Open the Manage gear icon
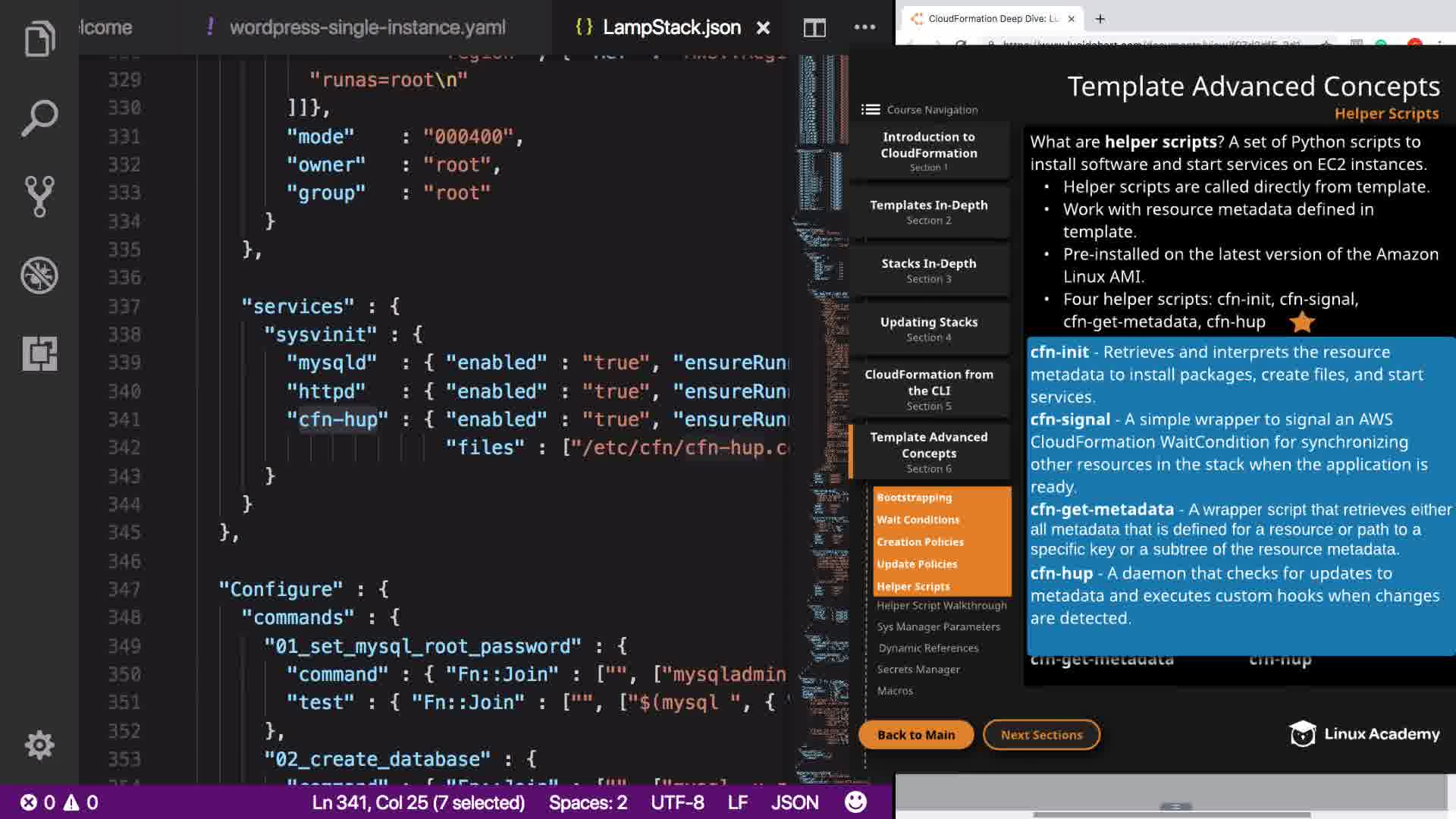 (x=39, y=745)
